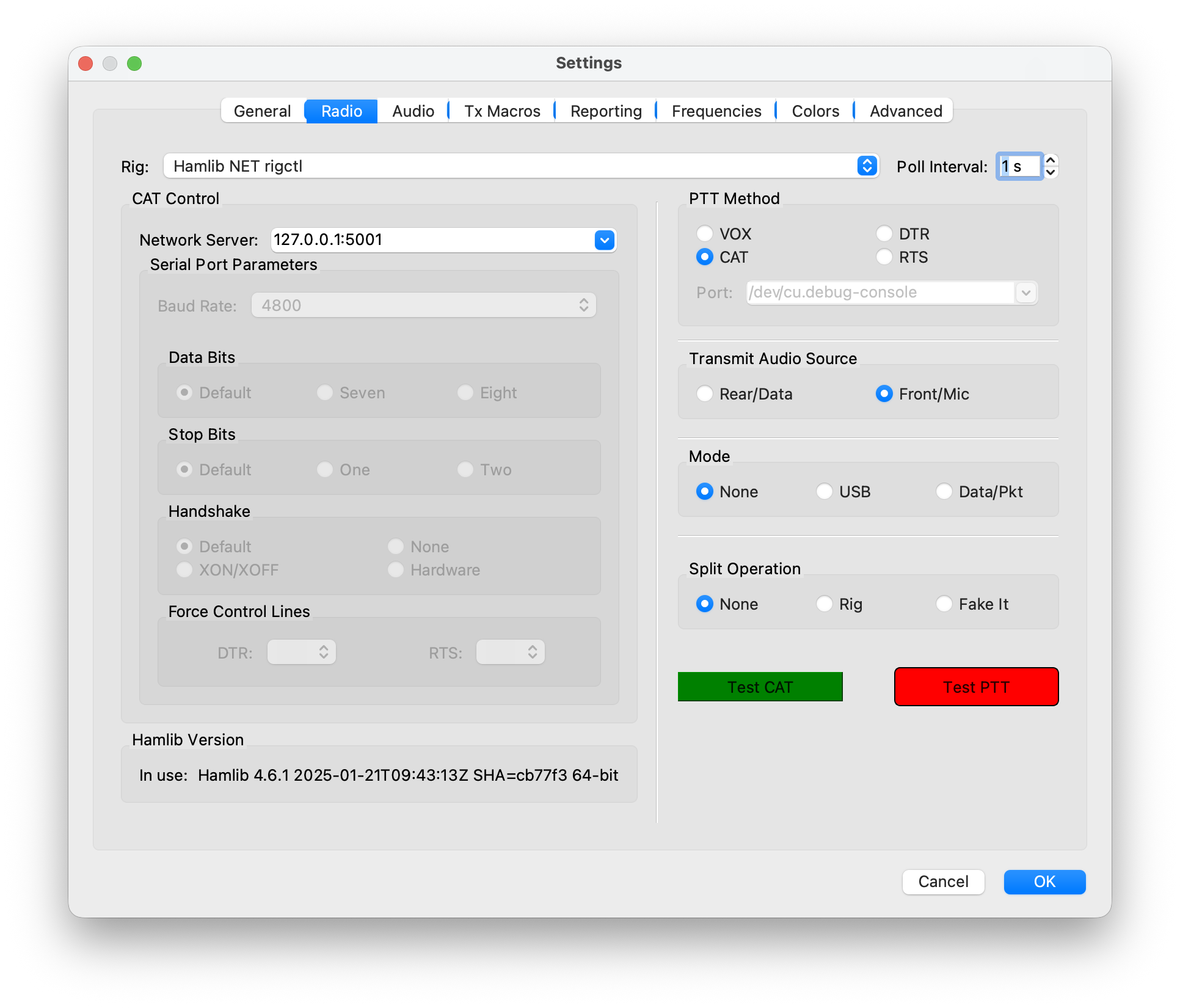Image resolution: width=1180 pixels, height=1008 pixels.
Task: Choose DTR PTT method radio button
Action: [x=884, y=233]
